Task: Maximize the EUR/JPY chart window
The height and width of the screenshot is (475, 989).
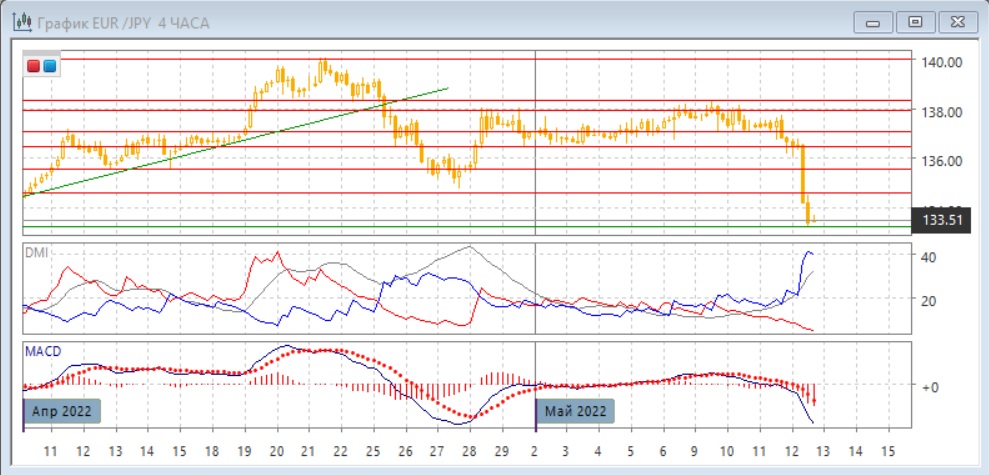Action: (914, 21)
